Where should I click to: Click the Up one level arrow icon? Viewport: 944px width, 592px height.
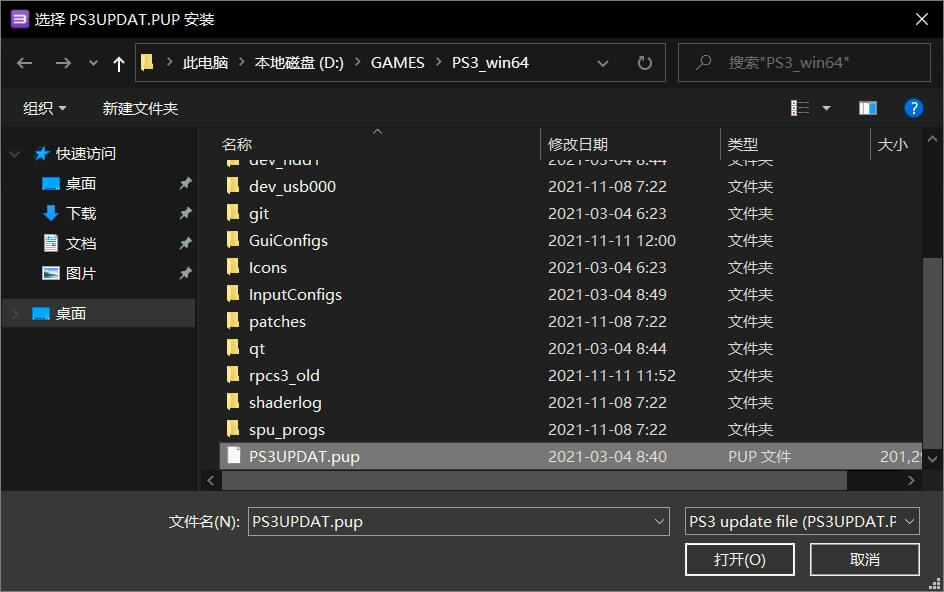(118, 62)
